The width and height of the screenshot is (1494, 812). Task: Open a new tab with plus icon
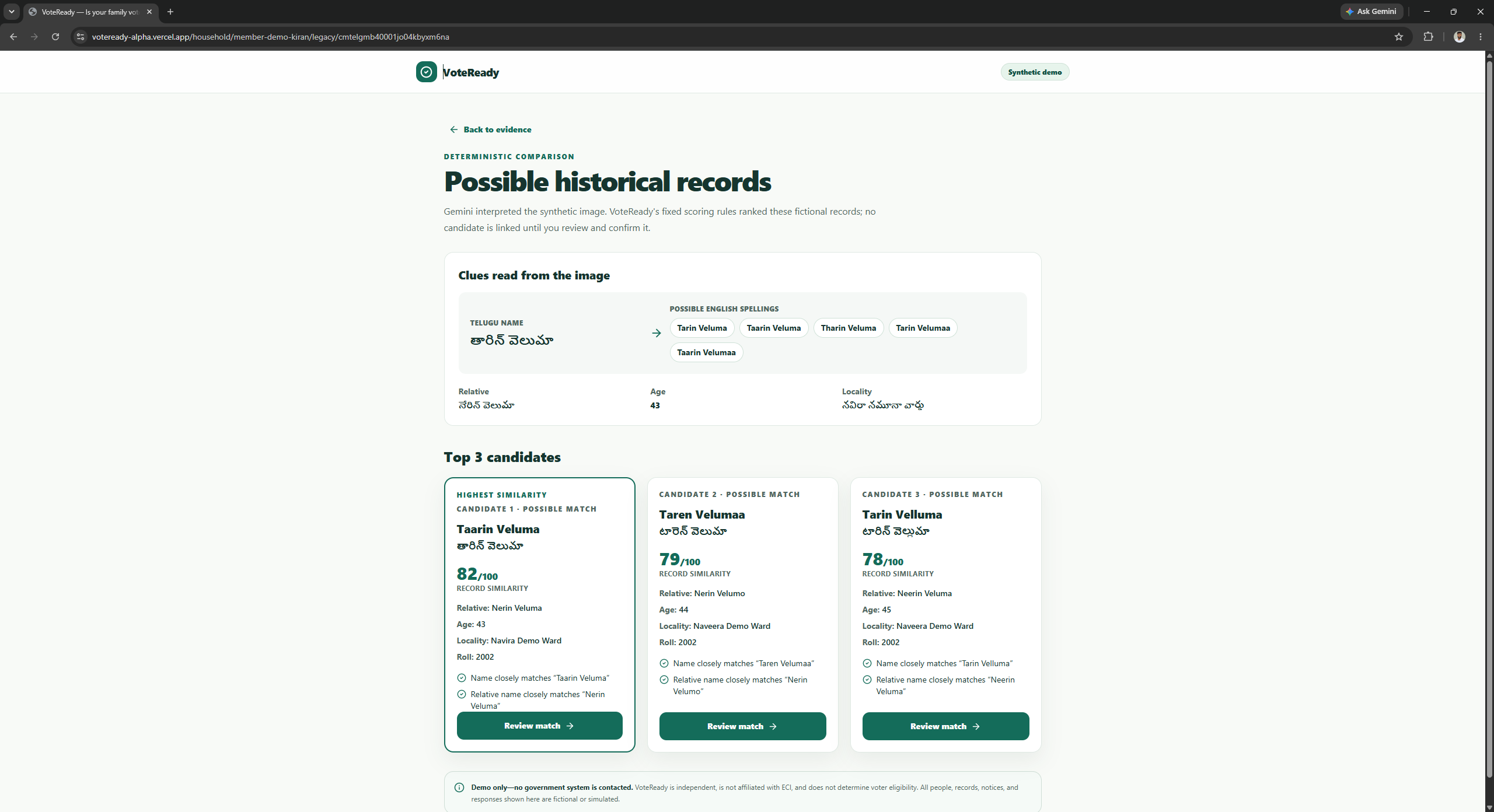tap(170, 12)
